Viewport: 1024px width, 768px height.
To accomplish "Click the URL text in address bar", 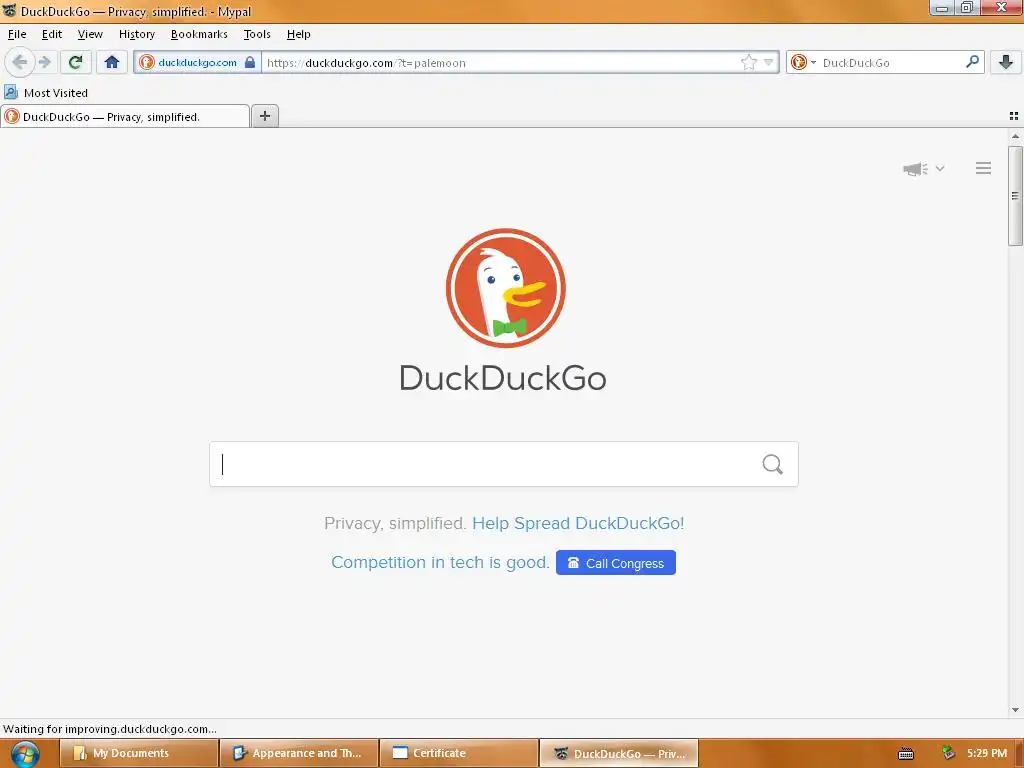I will (x=366, y=63).
